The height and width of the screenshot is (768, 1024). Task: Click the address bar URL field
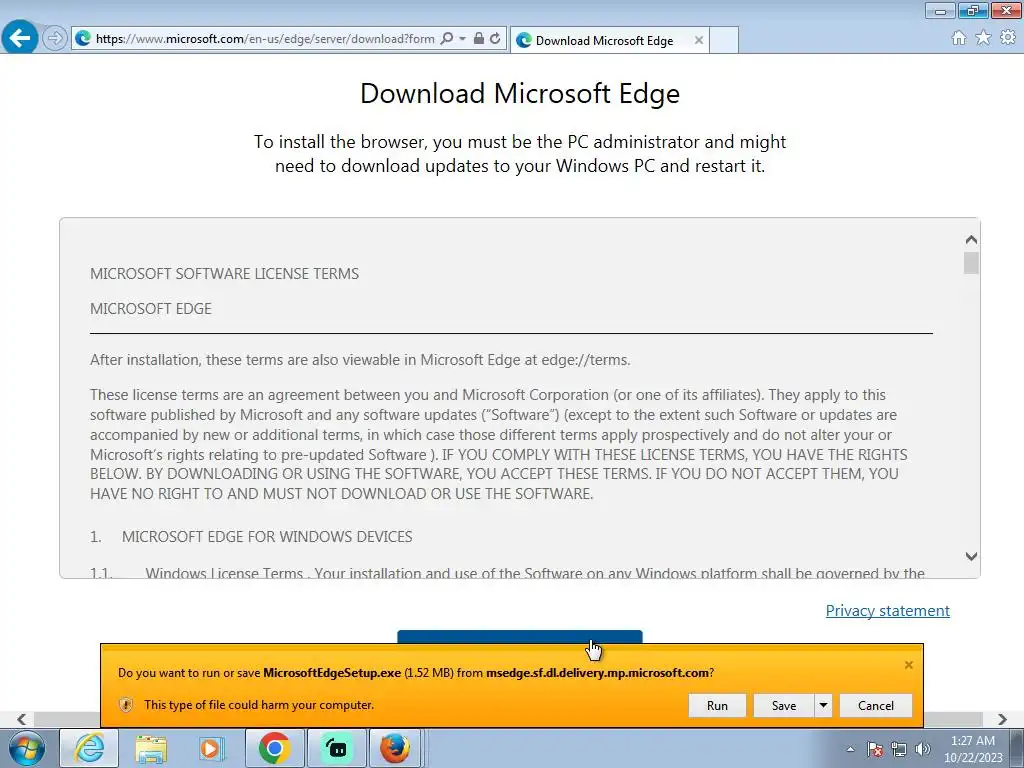[264, 39]
